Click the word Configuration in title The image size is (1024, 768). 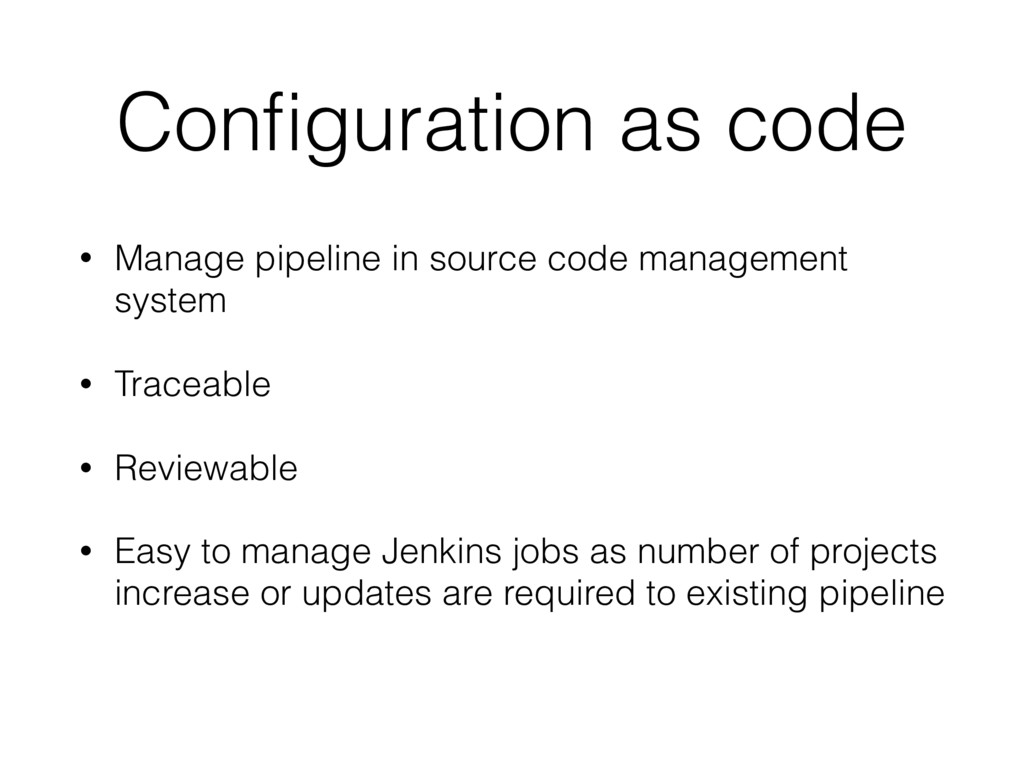coord(356,124)
